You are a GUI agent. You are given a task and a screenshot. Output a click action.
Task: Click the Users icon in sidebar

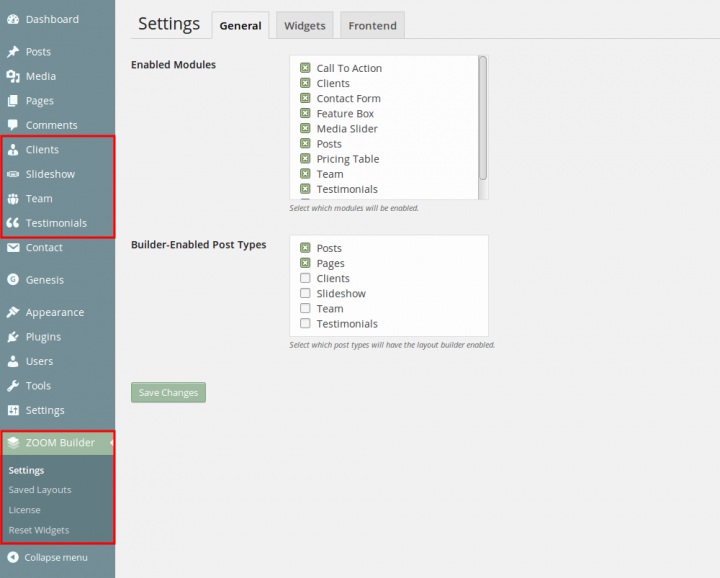point(13,361)
